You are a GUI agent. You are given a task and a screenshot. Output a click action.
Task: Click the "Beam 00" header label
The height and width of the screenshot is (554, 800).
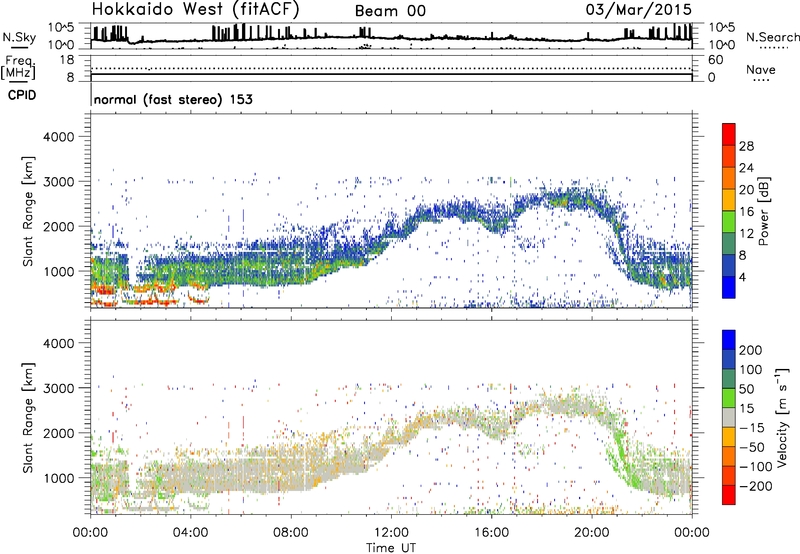point(390,11)
